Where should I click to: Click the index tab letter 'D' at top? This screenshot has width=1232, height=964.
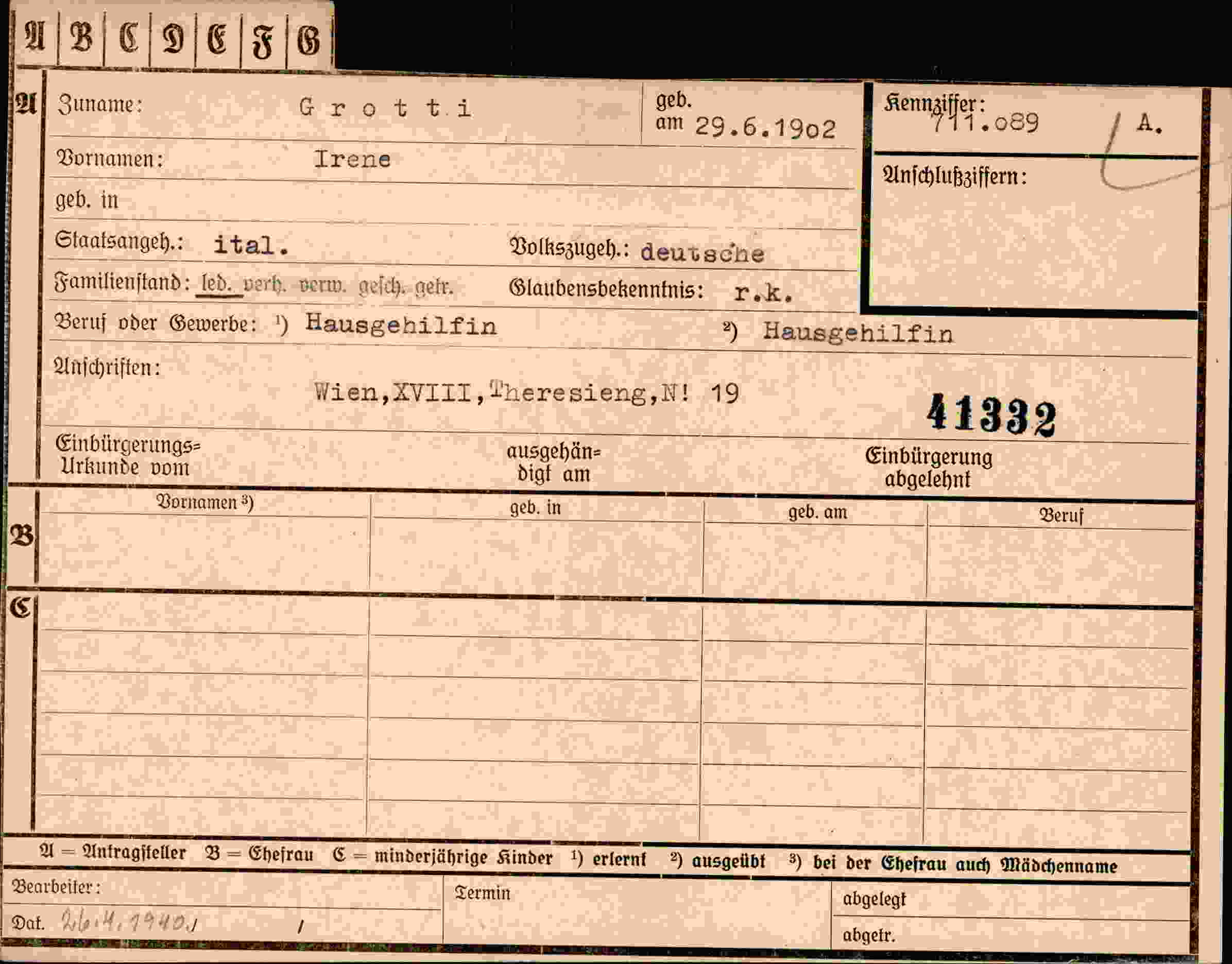pyautogui.click(x=173, y=40)
